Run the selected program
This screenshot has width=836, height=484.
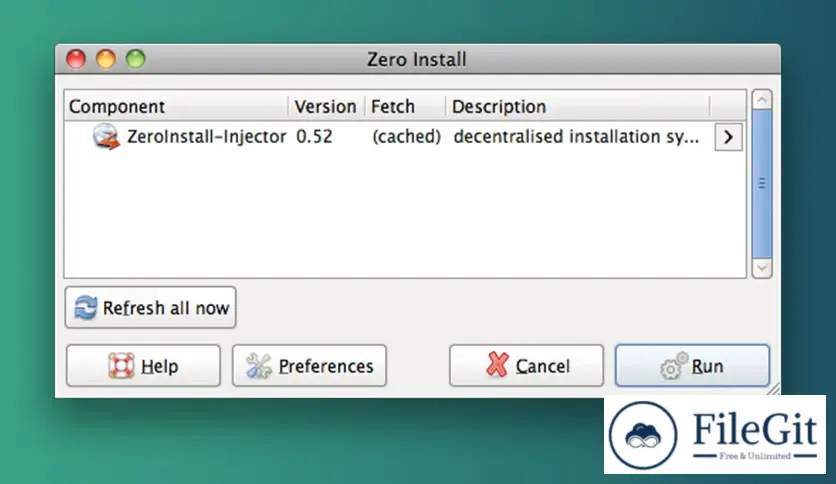coord(692,366)
